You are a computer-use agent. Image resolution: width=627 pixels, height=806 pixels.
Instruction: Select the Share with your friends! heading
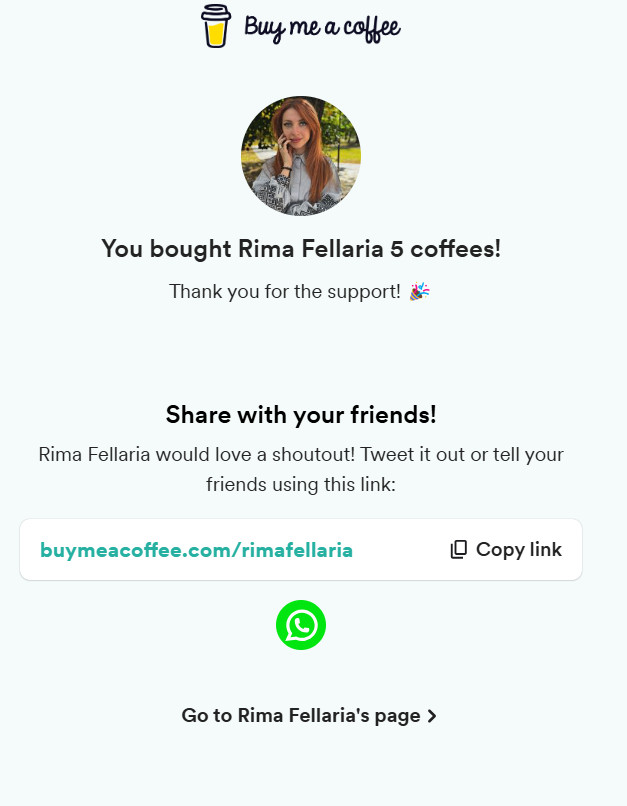pyautogui.click(x=301, y=414)
